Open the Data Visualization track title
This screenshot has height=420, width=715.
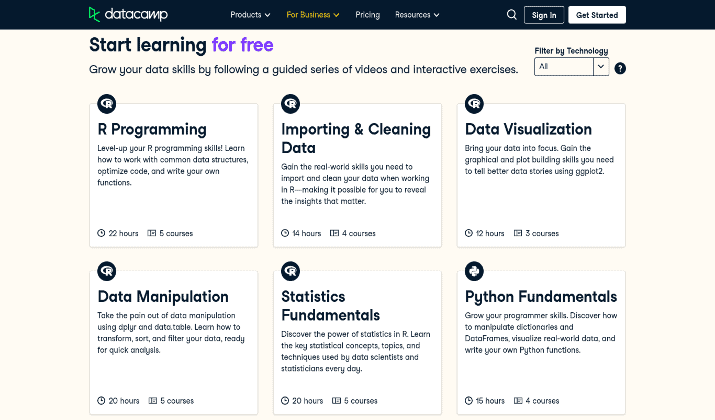528,130
